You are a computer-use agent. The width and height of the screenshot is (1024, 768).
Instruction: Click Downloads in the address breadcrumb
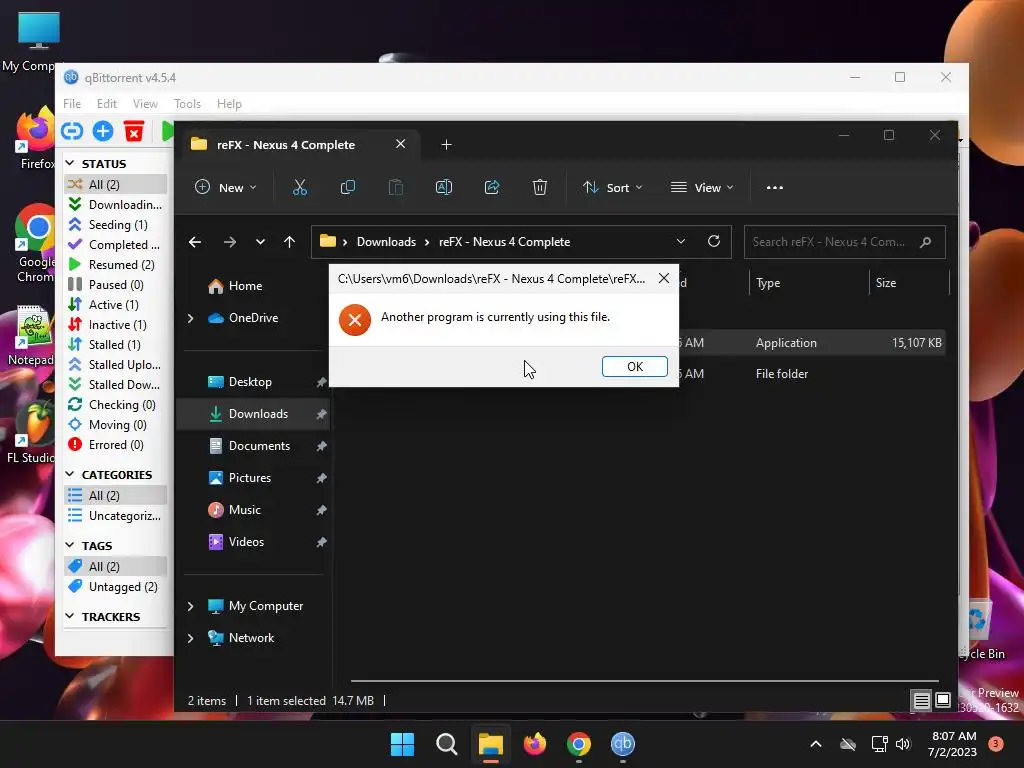coord(386,242)
